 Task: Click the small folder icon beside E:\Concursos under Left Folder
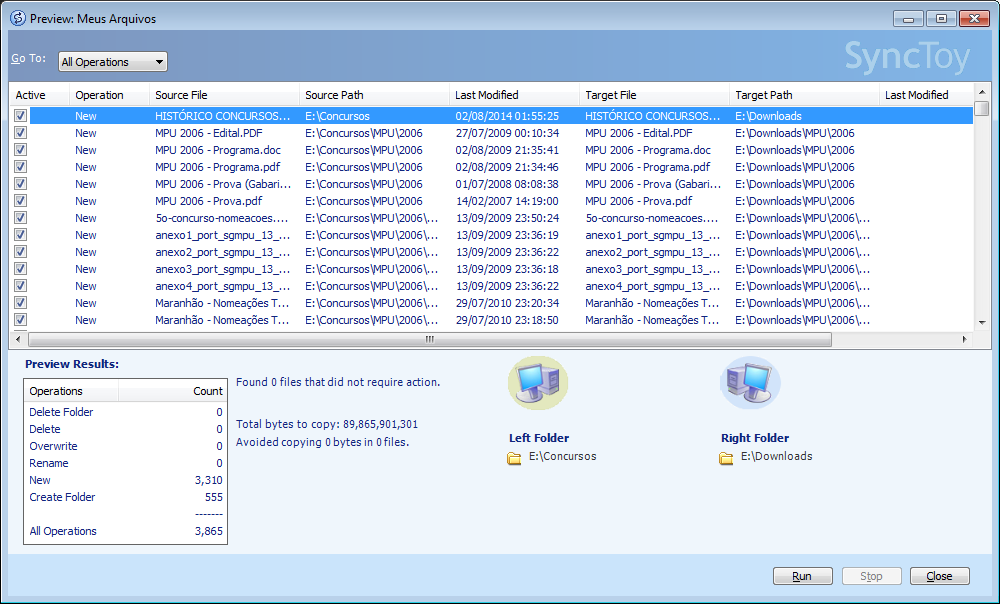[x=514, y=458]
